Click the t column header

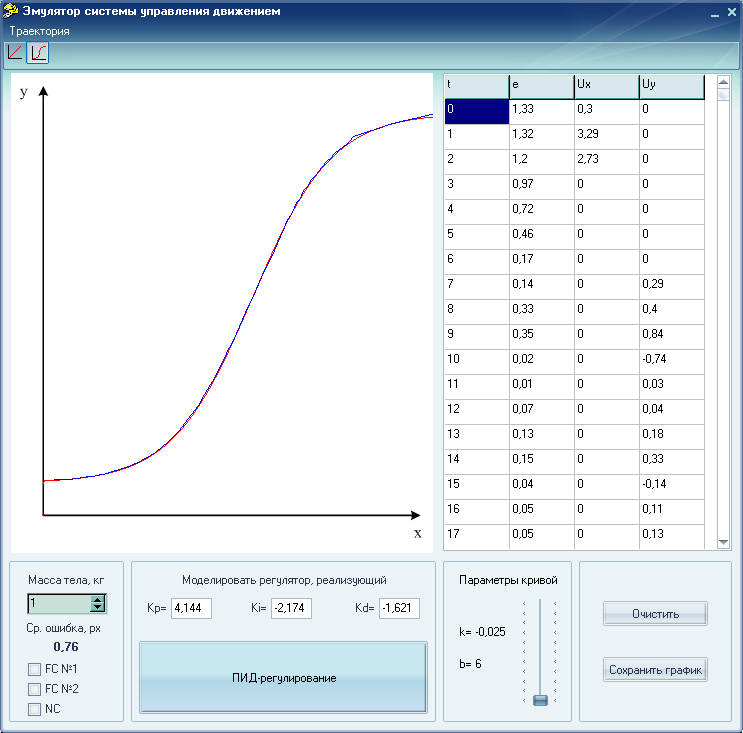pos(477,87)
